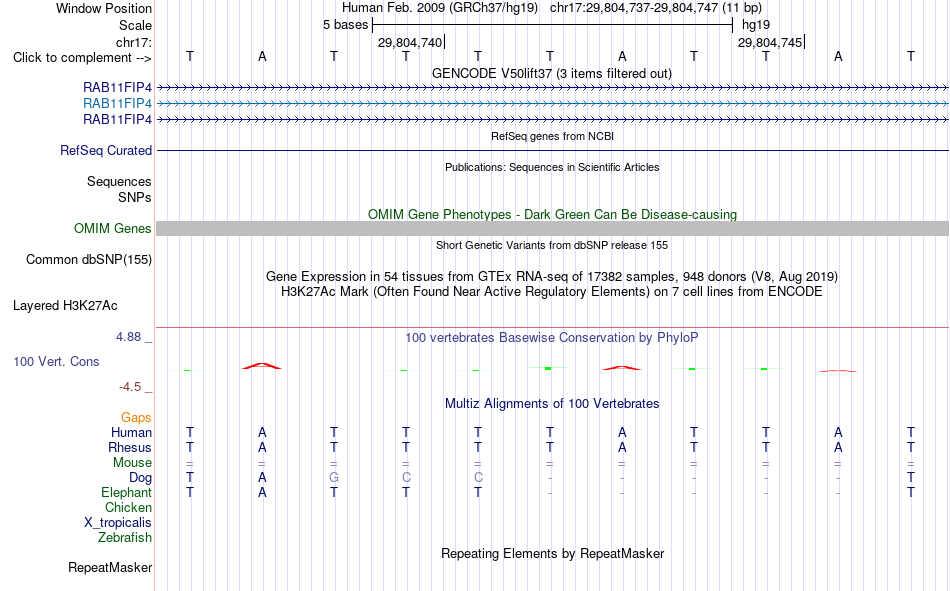Click the chr17: ruler label
The image size is (950, 591).
[133, 42]
